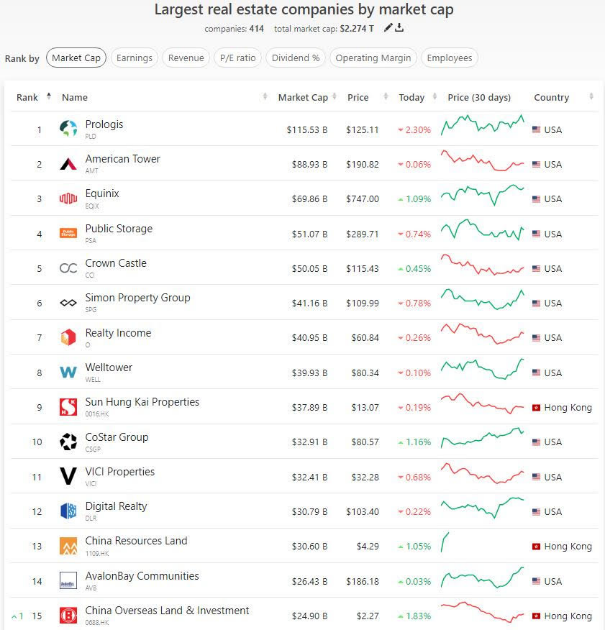Click the USA flag in CoStar Group row
This screenshot has height=630, width=605.
point(536,442)
